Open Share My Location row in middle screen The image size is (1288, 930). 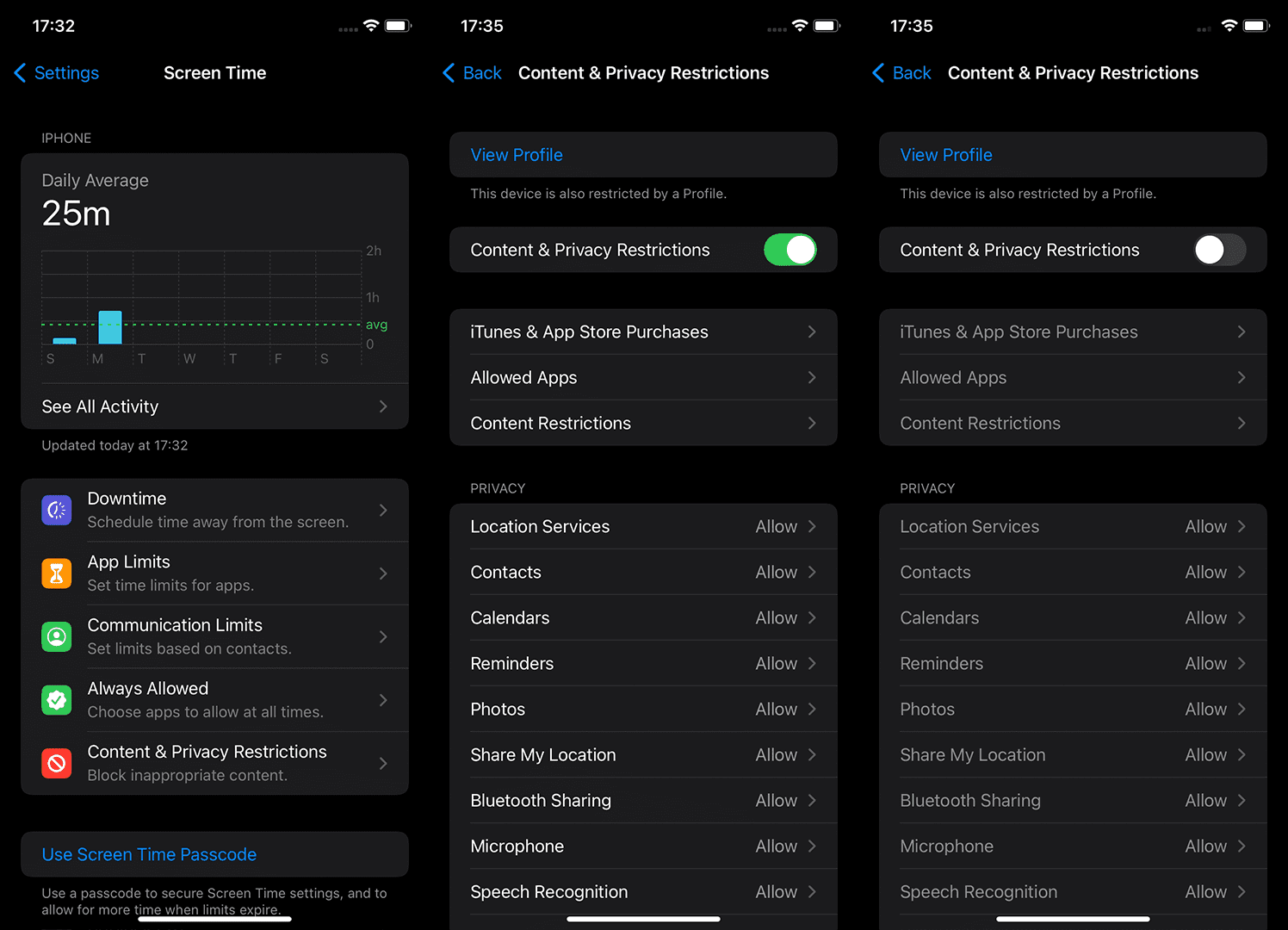[x=643, y=754]
